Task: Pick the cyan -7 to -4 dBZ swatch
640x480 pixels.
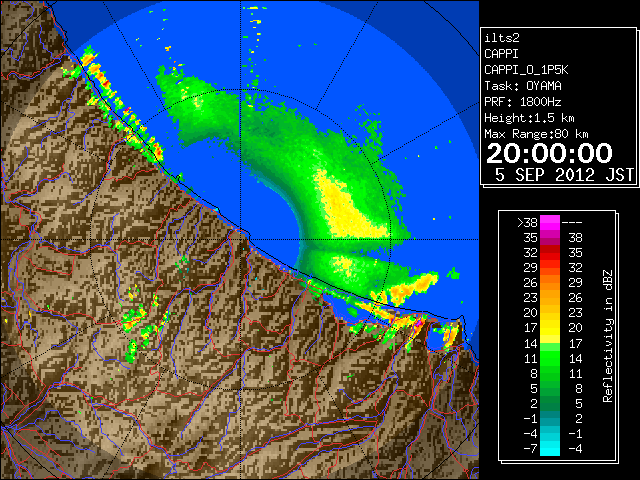Action: (x=550, y=448)
